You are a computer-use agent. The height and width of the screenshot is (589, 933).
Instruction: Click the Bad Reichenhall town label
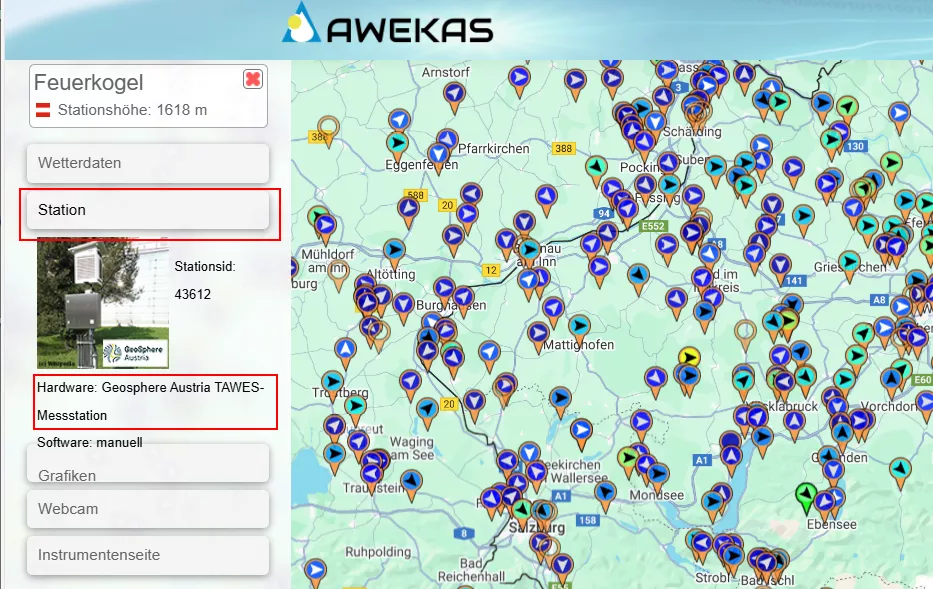tap(471, 569)
